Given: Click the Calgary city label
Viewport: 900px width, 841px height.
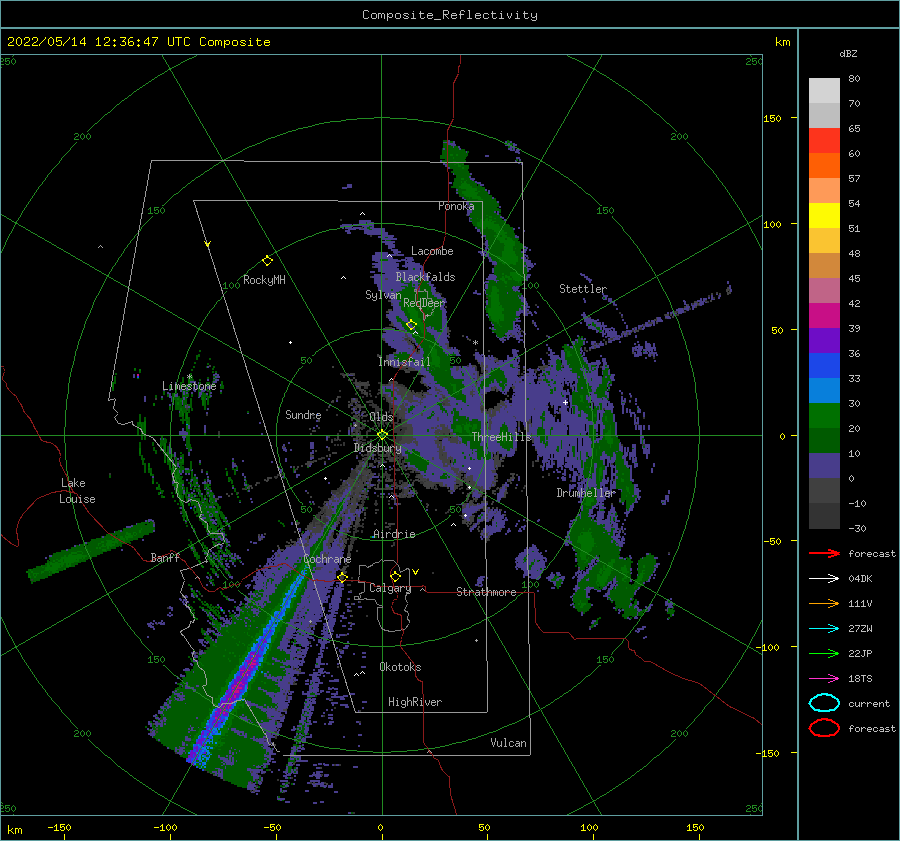Looking at the screenshot, I should point(390,588).
